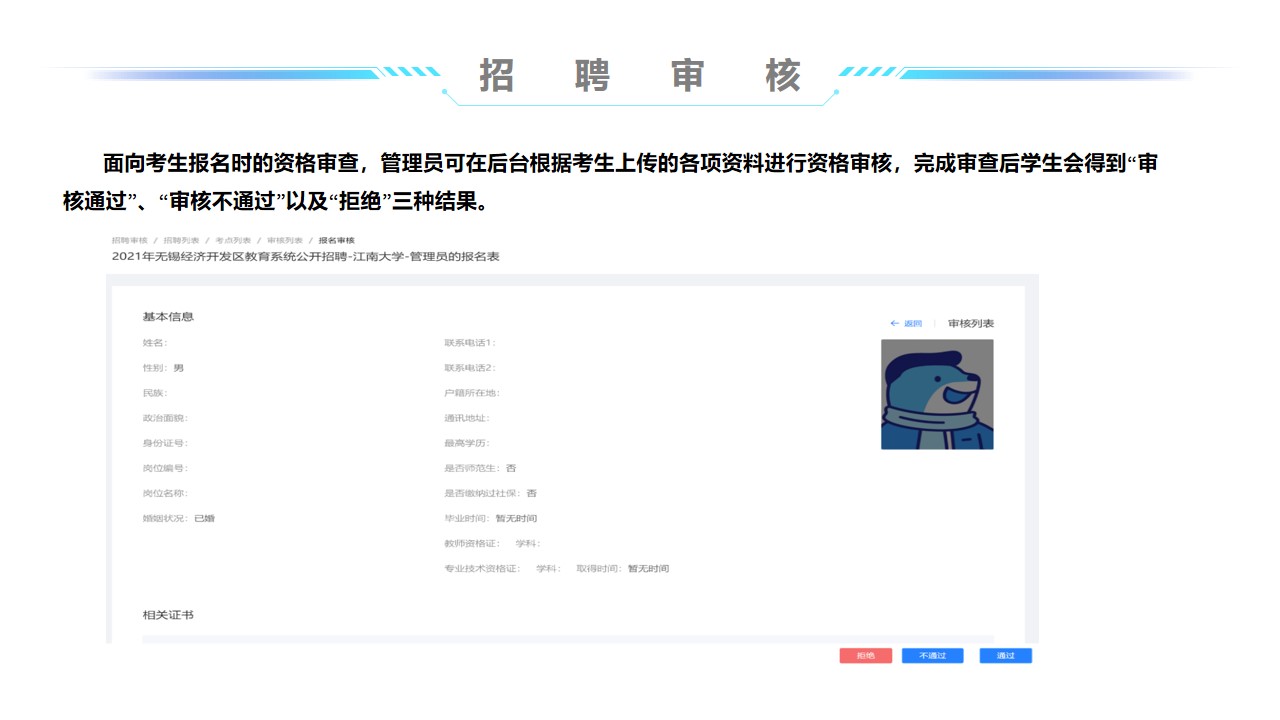
Task: Click the back arrow icon beside 返回
Action: pos(894,324)
